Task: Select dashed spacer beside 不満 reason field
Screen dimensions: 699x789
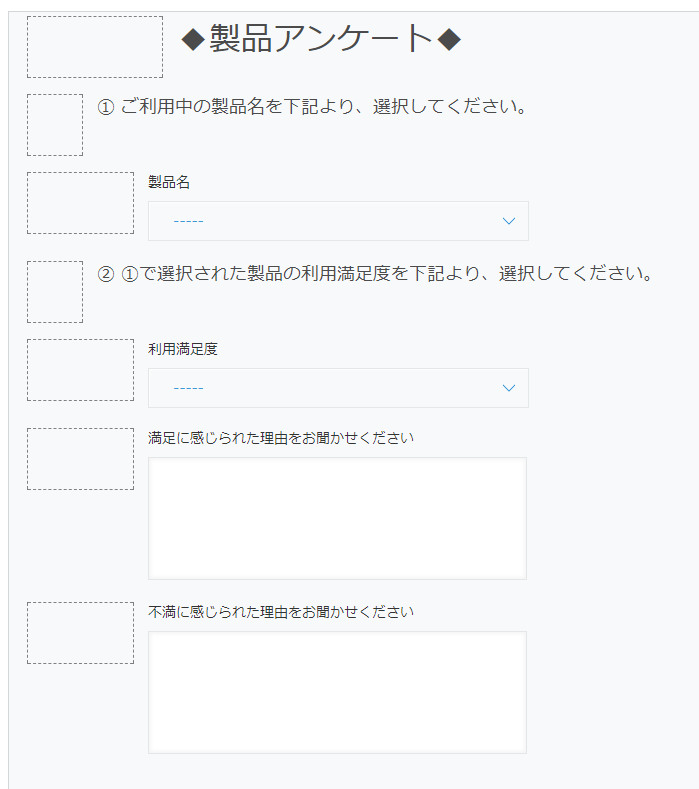Action: tap(80, 633)
